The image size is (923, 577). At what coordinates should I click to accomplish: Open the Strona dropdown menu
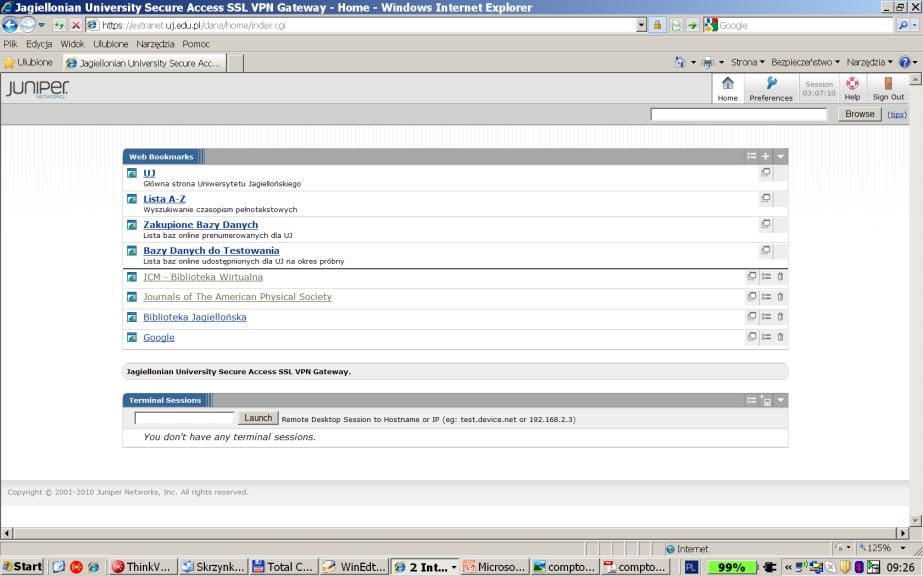point(748,62)
